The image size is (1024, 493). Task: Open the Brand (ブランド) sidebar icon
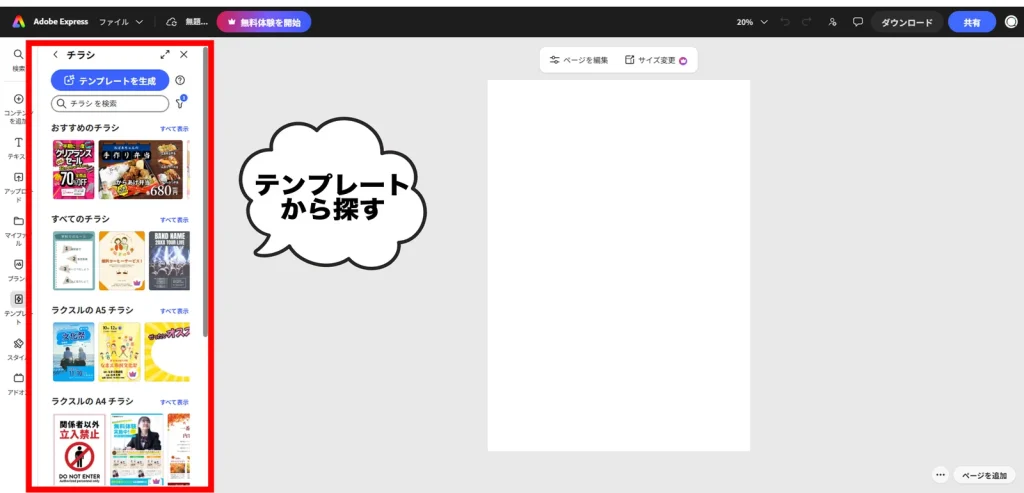(18, 264)
